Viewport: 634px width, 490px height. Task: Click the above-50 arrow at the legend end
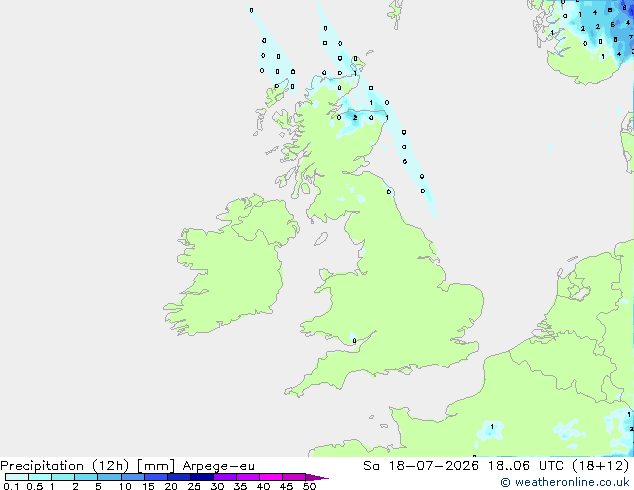pos(317,477)
